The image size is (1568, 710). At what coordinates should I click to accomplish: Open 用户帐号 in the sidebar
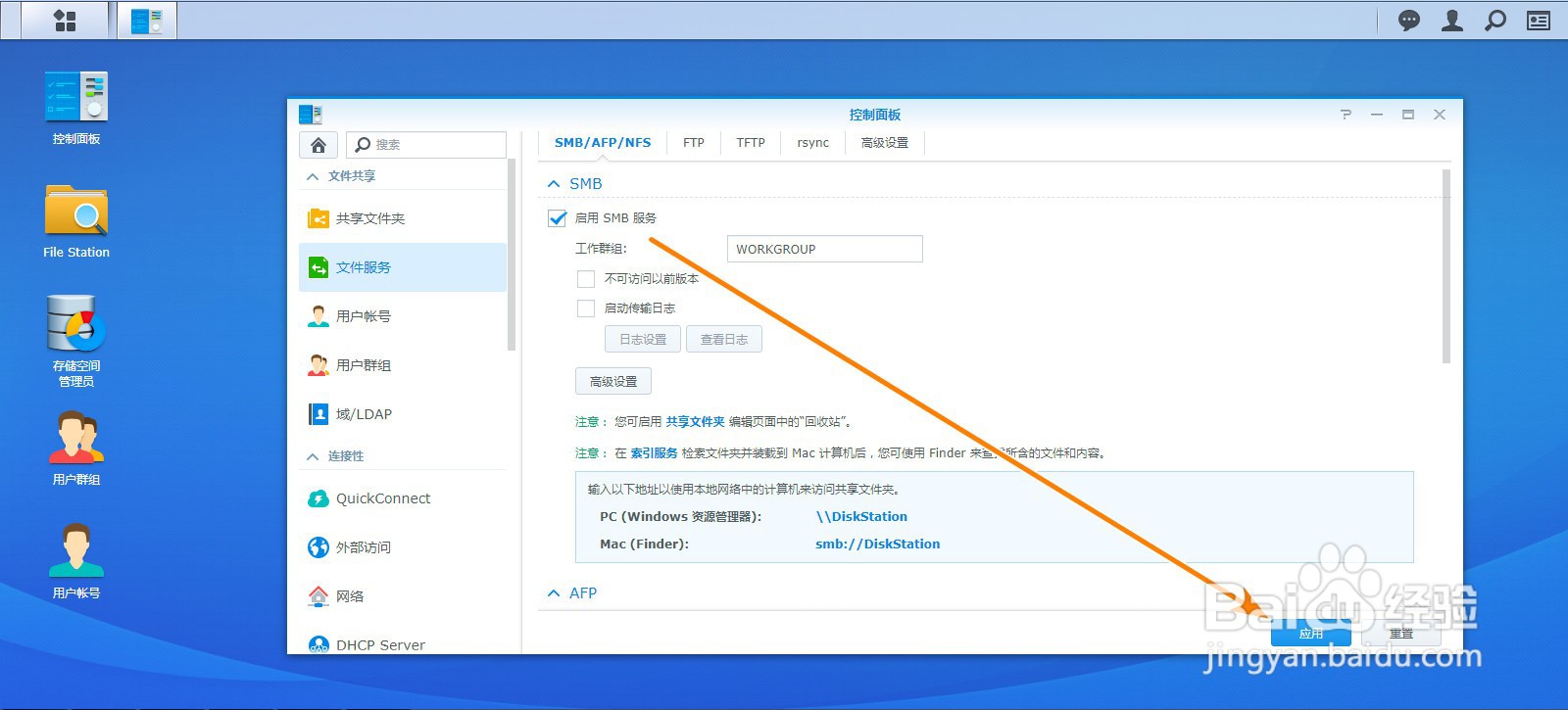point(403,316)
